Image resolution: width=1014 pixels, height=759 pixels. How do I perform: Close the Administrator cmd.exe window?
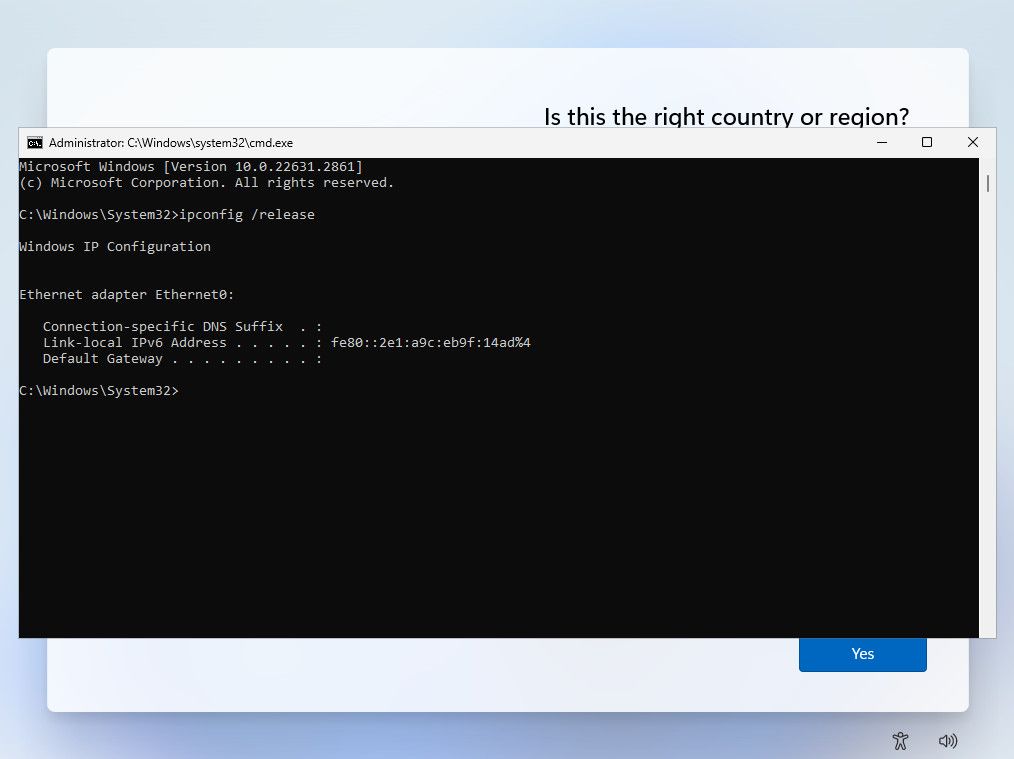[x=973, y=142]
